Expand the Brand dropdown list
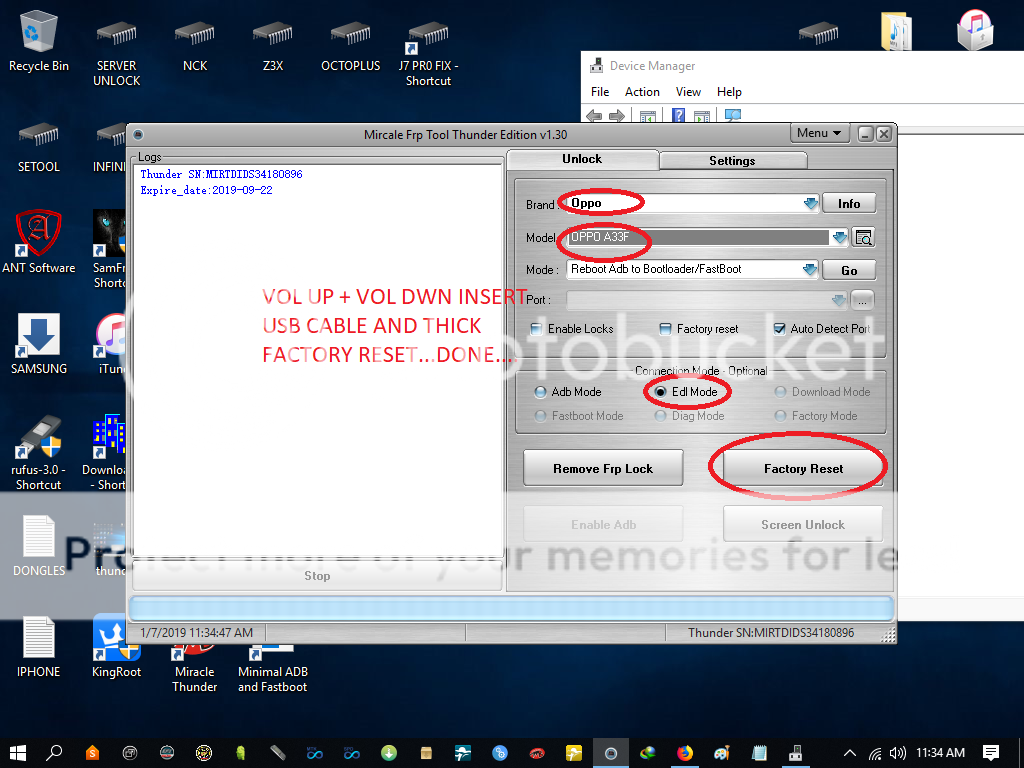 [x=810, y=204]
